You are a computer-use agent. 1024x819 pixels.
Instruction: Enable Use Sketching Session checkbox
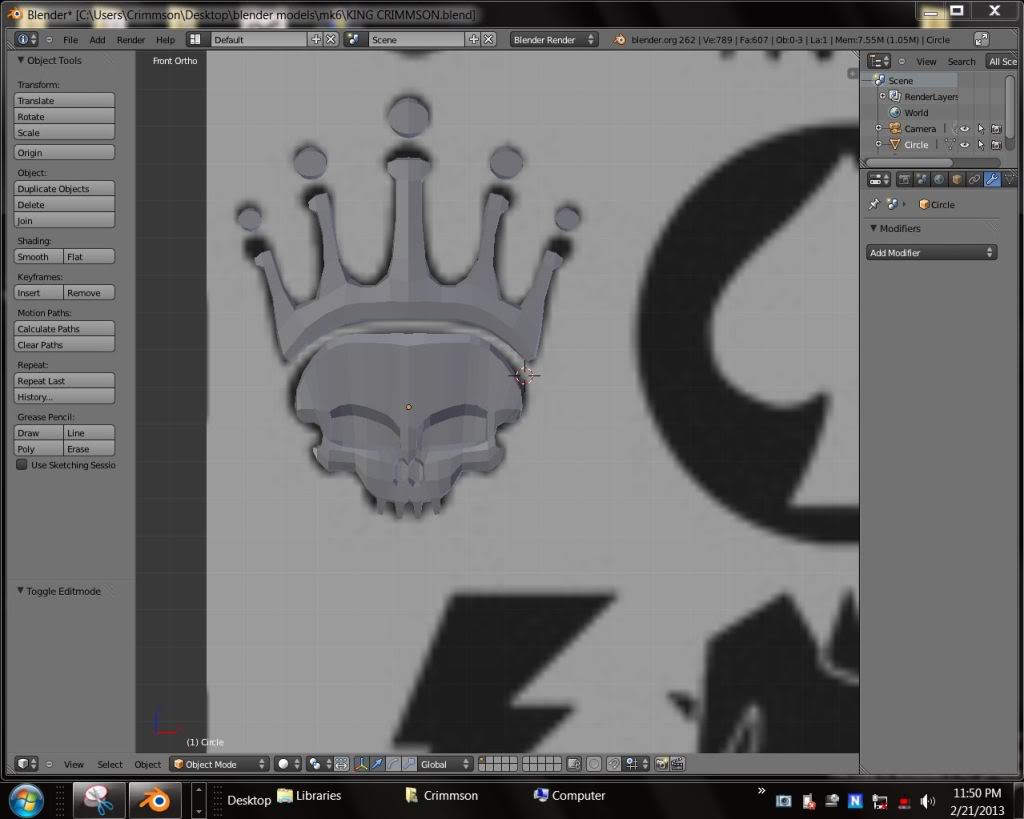[22, 464]
